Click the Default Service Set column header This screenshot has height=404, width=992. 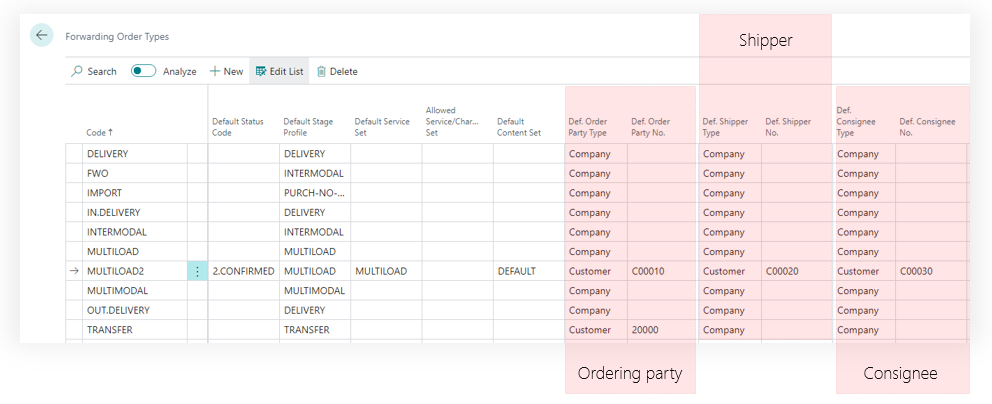[382, 127]
